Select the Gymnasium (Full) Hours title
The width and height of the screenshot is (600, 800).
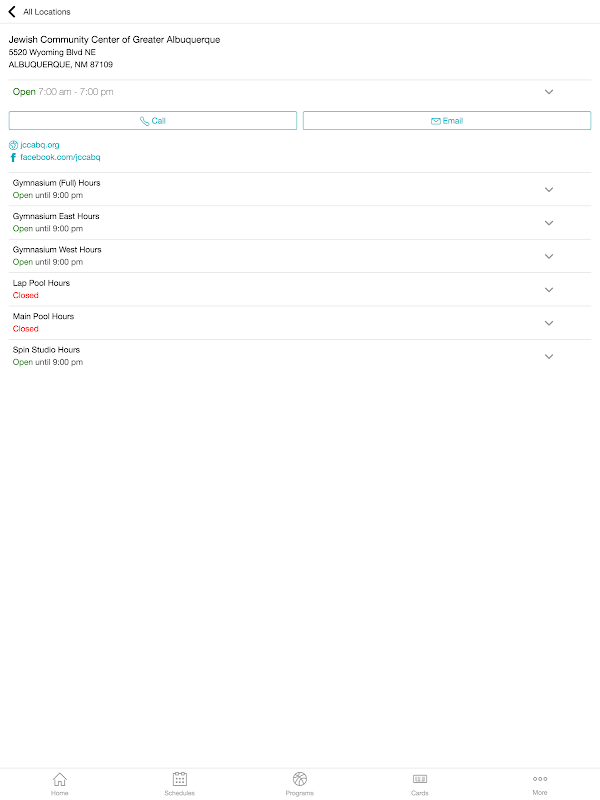coord(57,183)
